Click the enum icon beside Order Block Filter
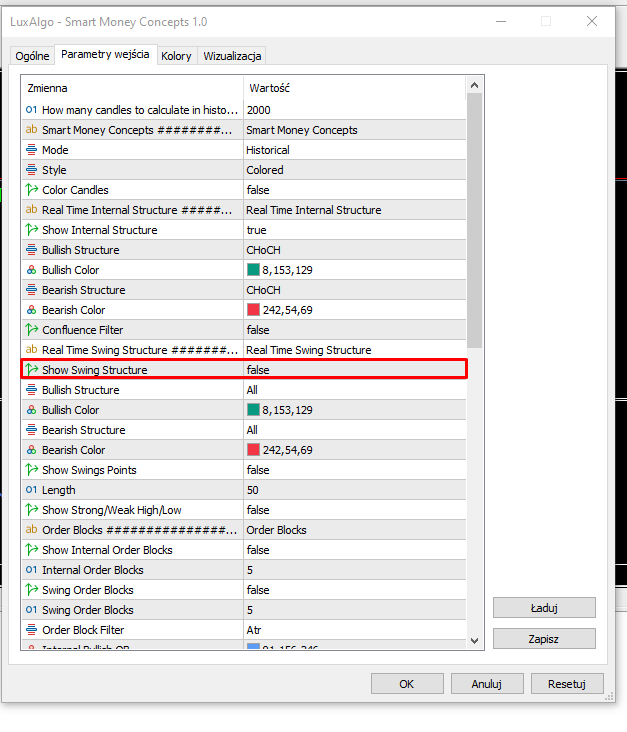 click(31, 630)
